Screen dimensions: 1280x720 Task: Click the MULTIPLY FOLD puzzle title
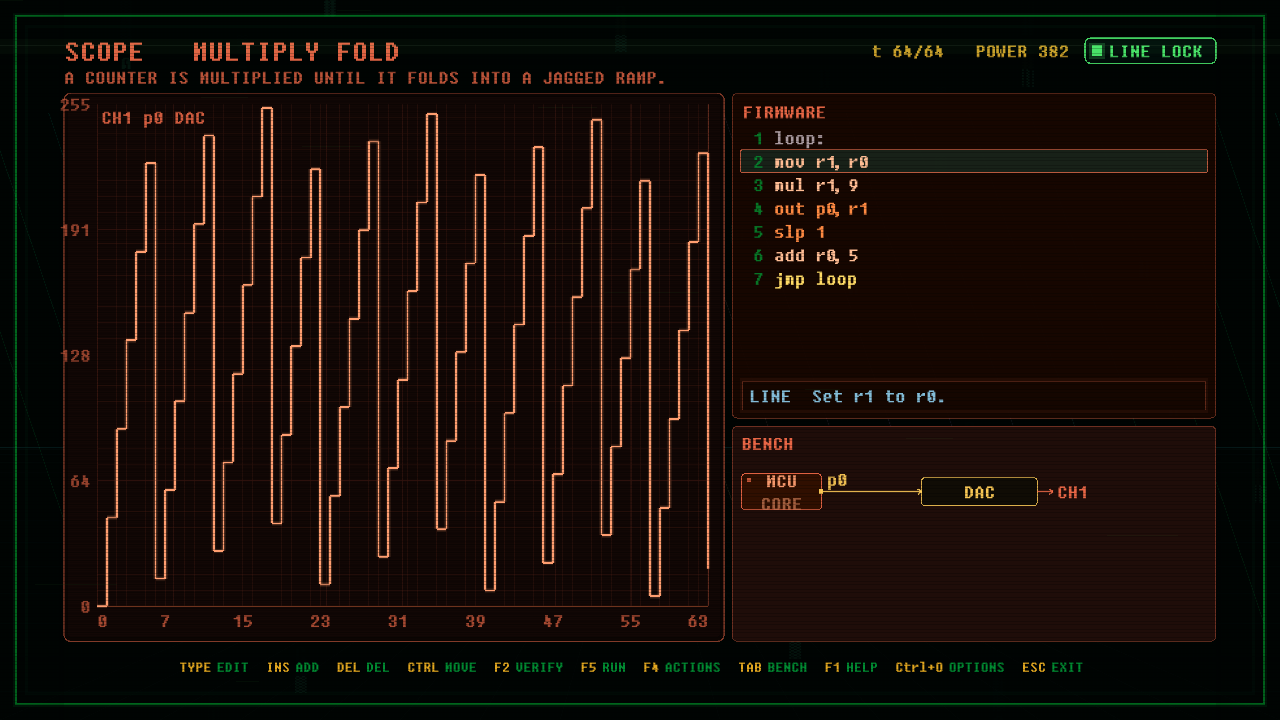[296, 52]
